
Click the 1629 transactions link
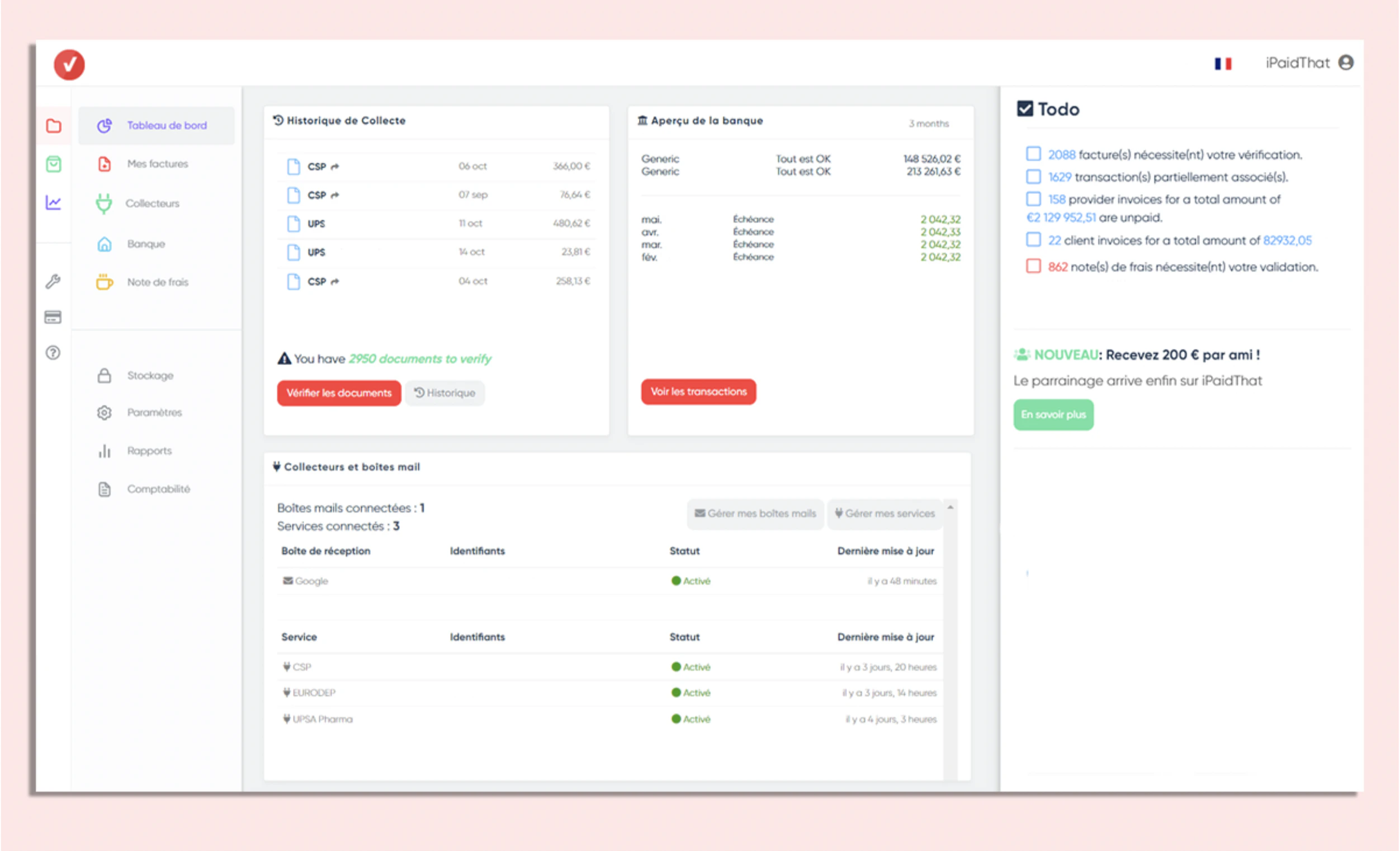pyautogui.click(x=1060, y=177)
